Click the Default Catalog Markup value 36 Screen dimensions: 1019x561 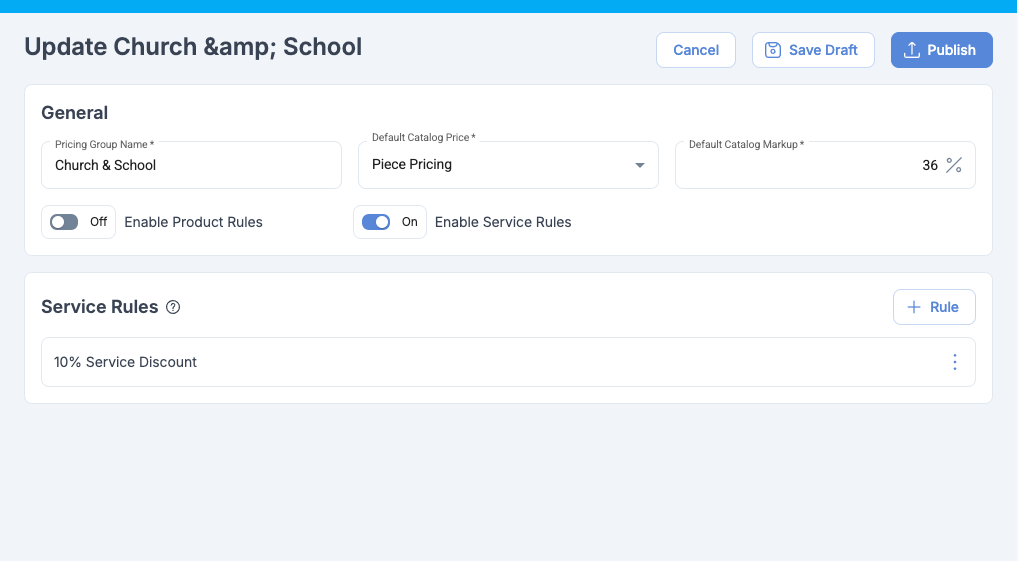[929, 165]
